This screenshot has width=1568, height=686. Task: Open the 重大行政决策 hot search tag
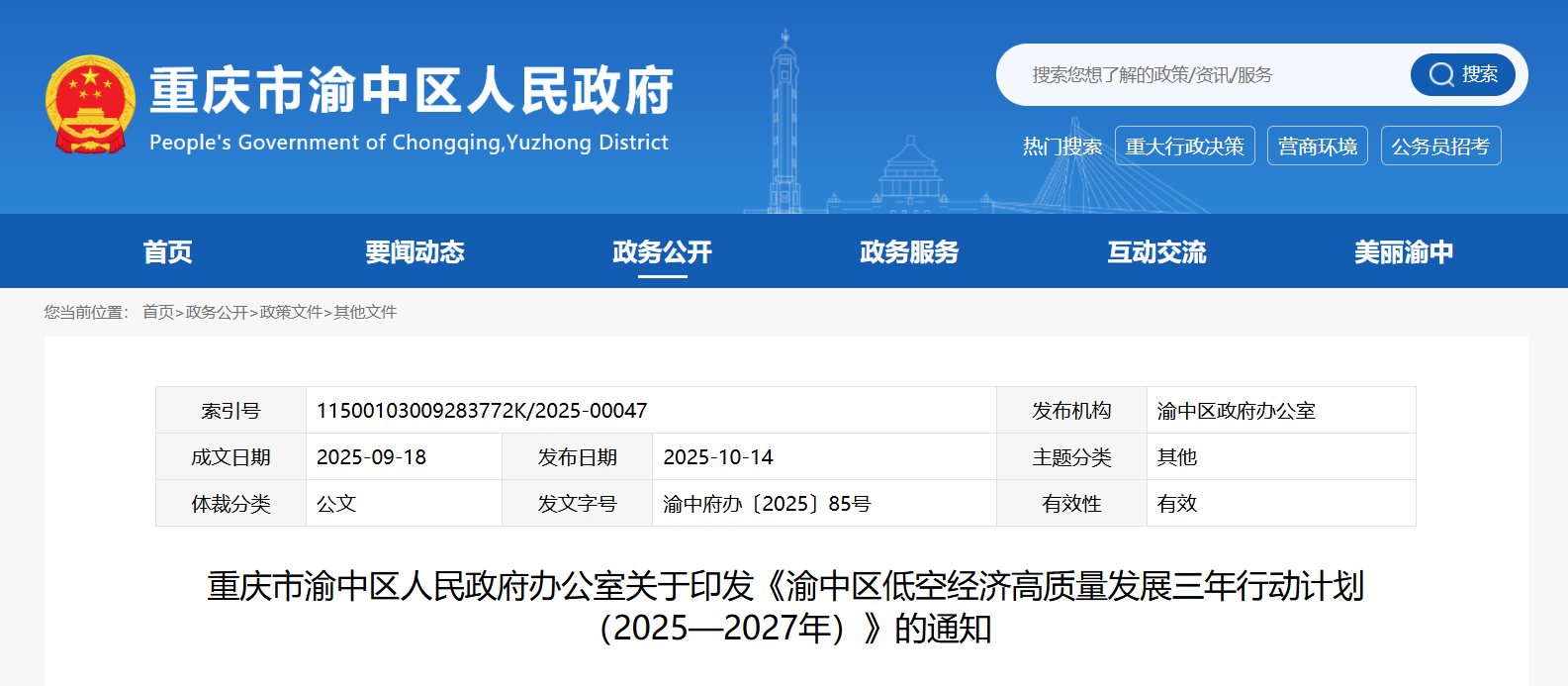coord(1184,147)
